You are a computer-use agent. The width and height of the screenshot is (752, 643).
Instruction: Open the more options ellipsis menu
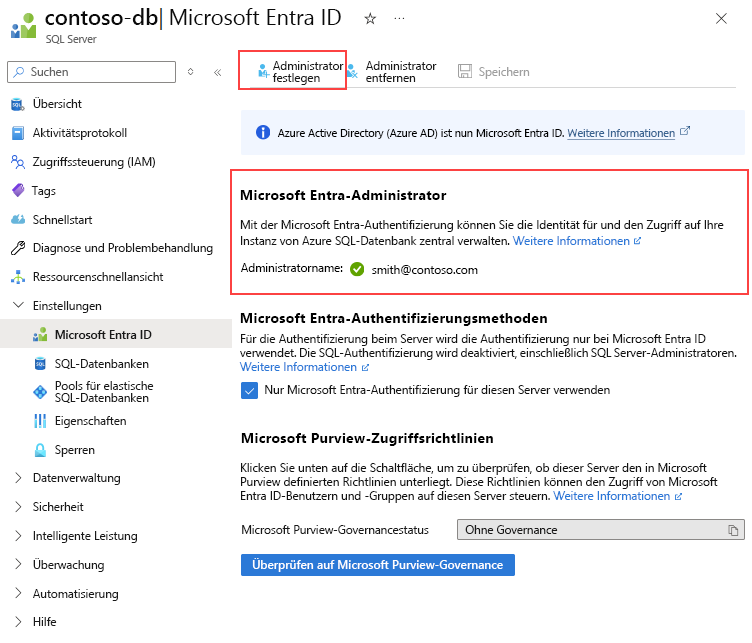click(x=399, y=19)
